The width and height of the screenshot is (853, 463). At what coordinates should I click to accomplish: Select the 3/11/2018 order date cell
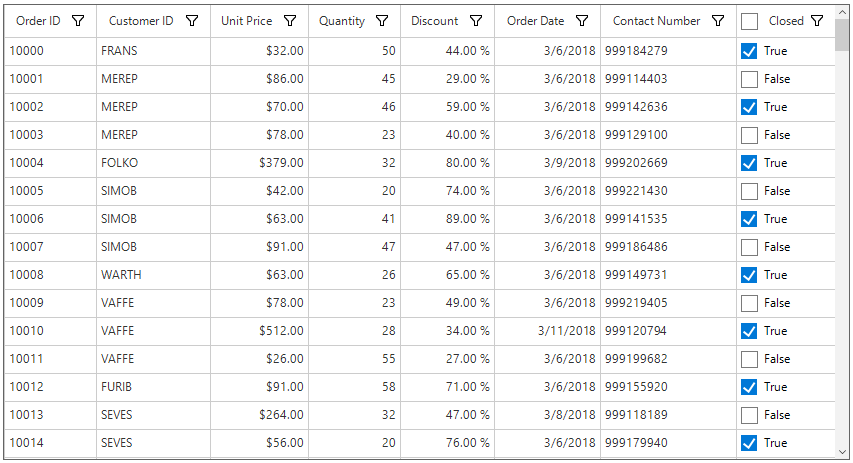pos(548,331)
